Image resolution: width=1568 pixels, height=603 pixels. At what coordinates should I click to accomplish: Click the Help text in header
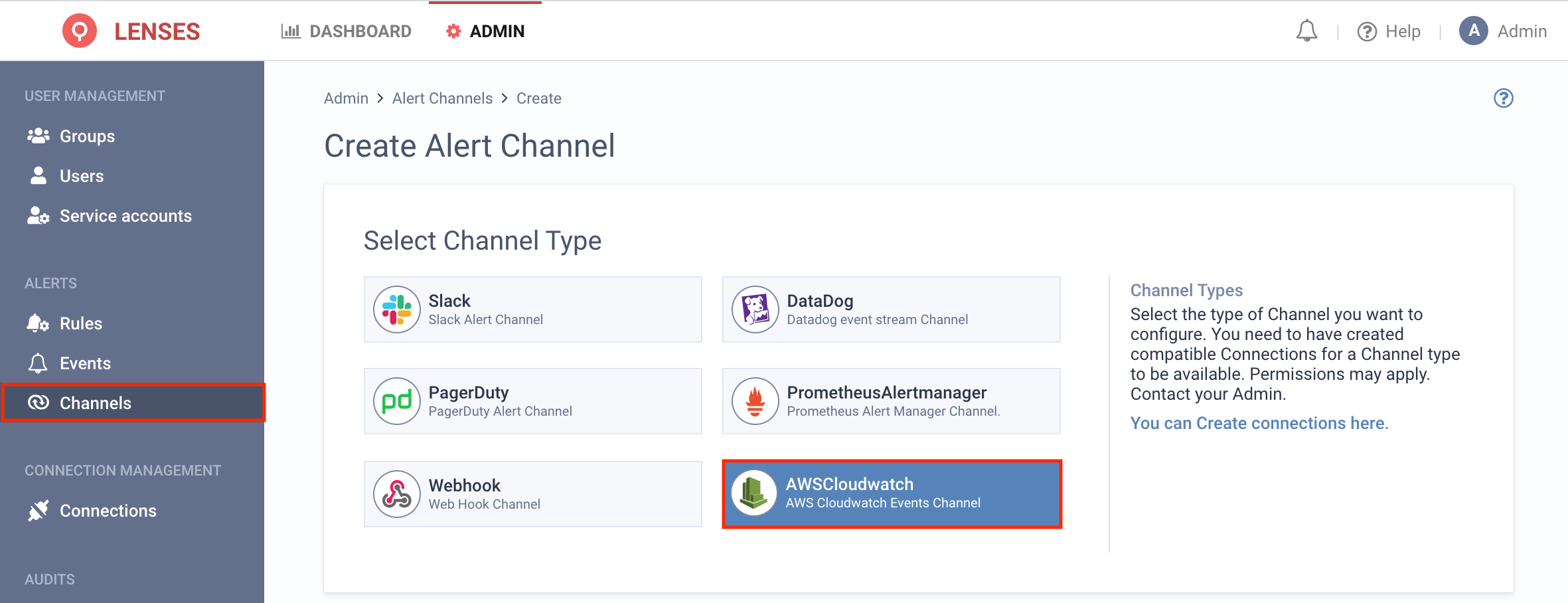point(1403,31)
